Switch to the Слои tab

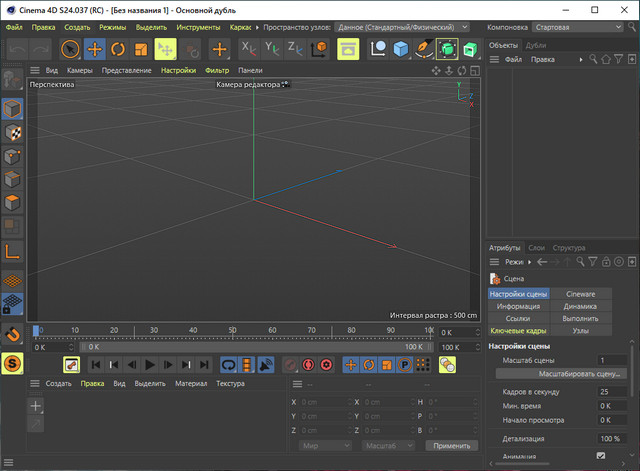click(x=537, y=247)
